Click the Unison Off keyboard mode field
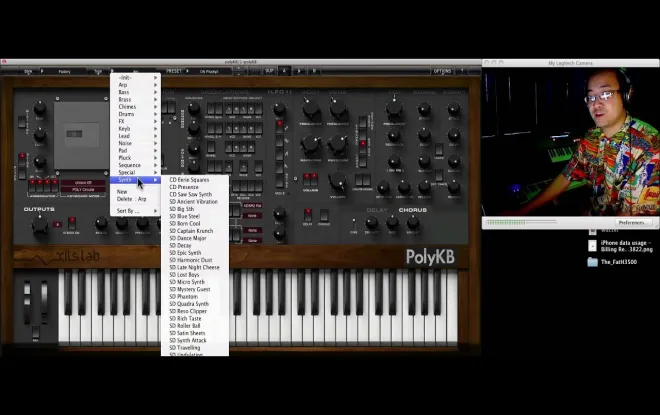Viewport: 660px width, 415px height. 83,183
